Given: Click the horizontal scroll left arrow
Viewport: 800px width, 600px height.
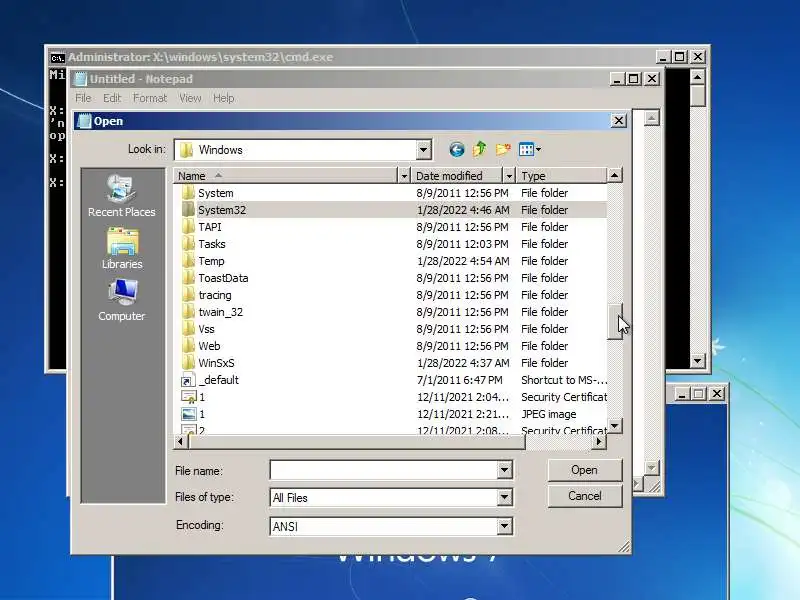Looking at the screenshot, I should (181, 441).
